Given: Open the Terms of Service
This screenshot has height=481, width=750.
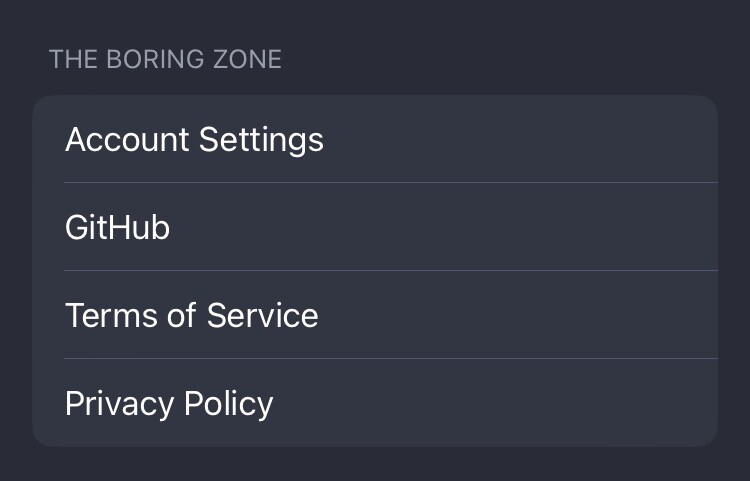Looking at the screenshot, I should tap(375, 315).
